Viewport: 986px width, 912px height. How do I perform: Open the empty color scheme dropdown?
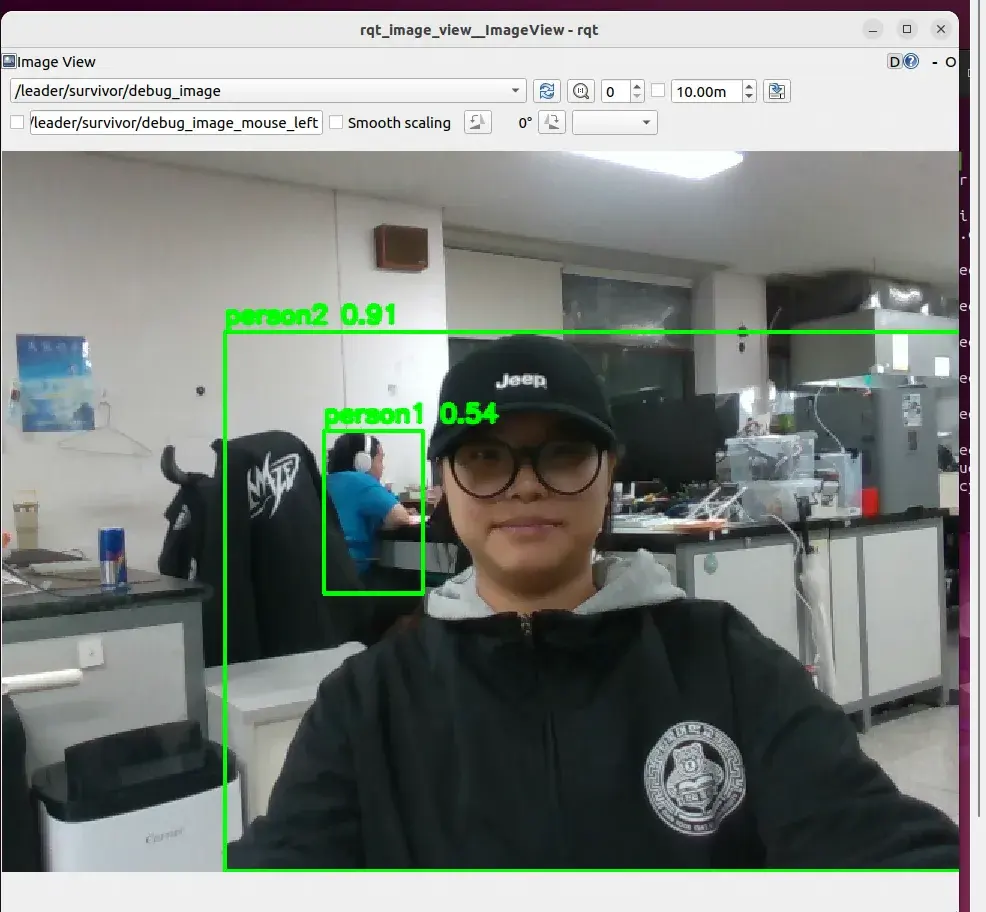click(x=614, y=123)
